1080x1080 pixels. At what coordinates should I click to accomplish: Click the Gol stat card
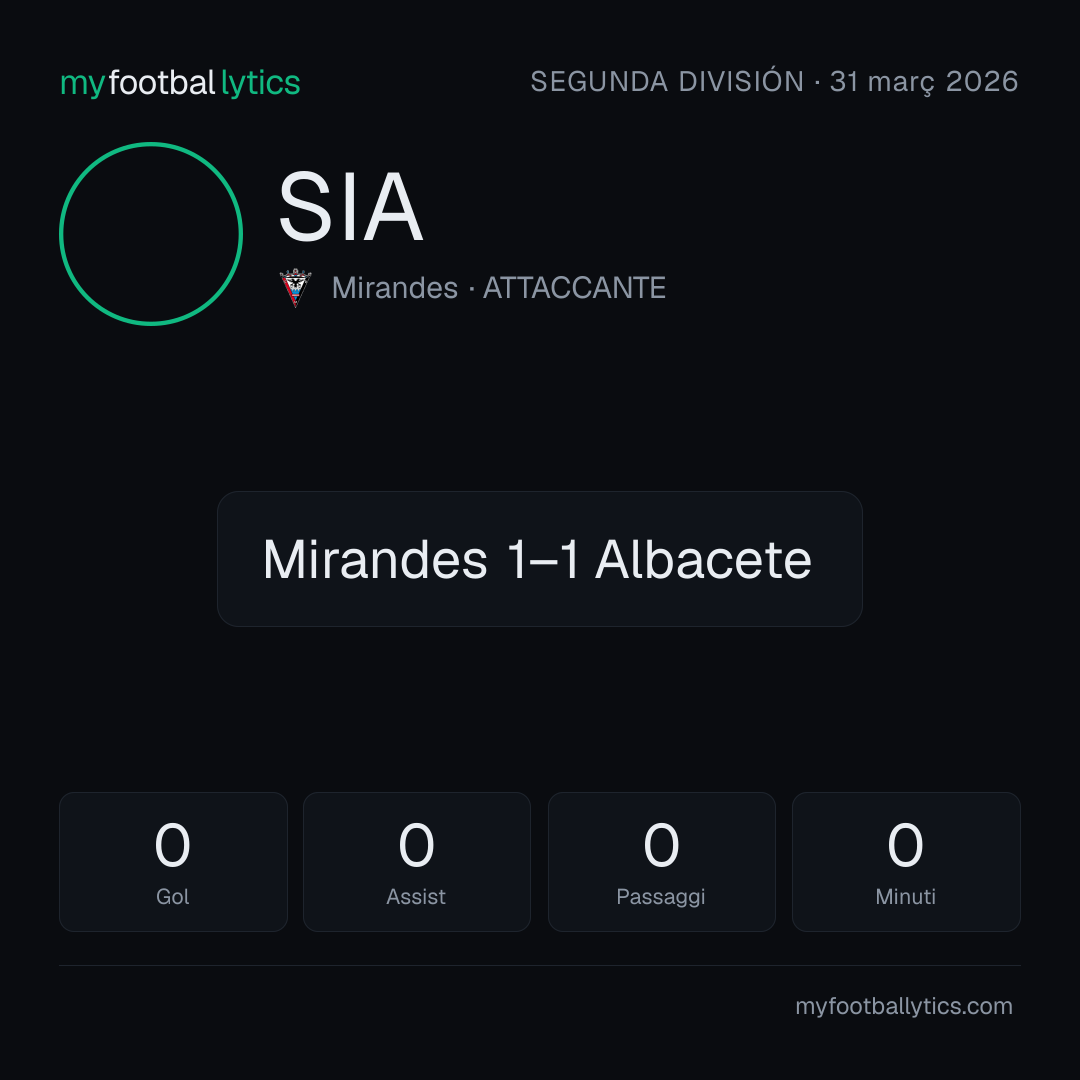click(x=173, y=862)
